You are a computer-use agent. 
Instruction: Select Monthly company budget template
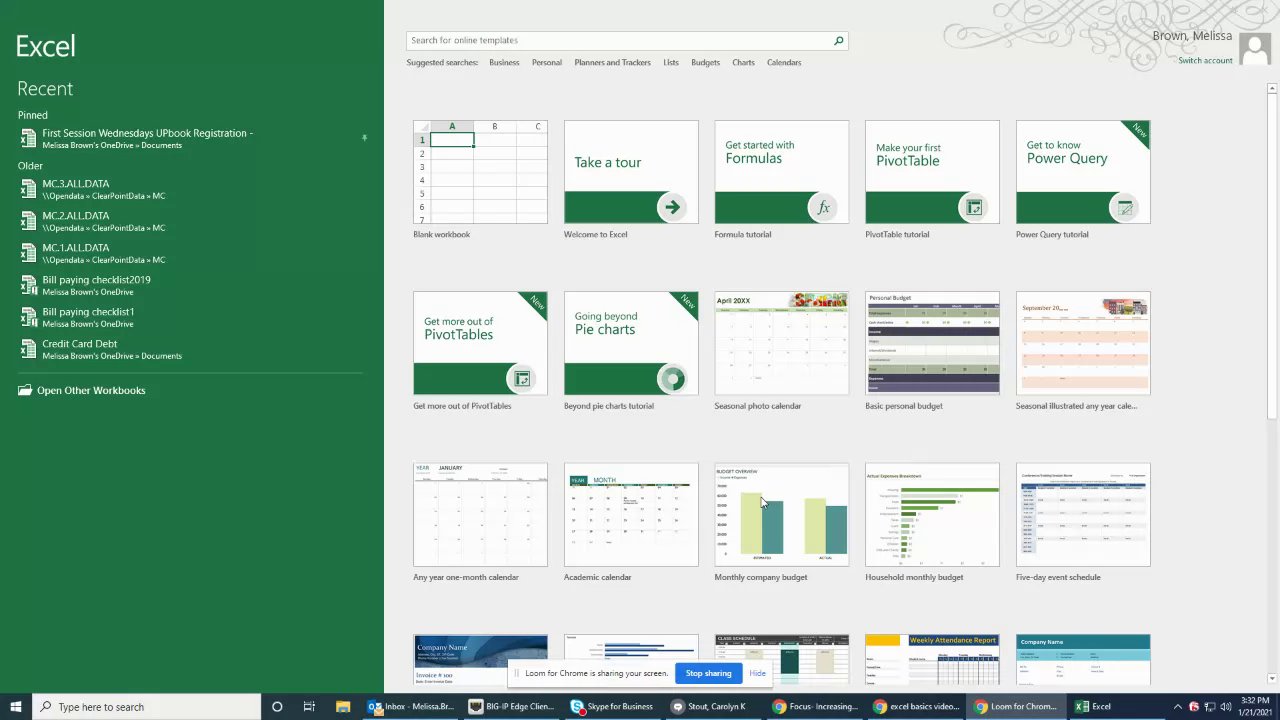[782, 514]
